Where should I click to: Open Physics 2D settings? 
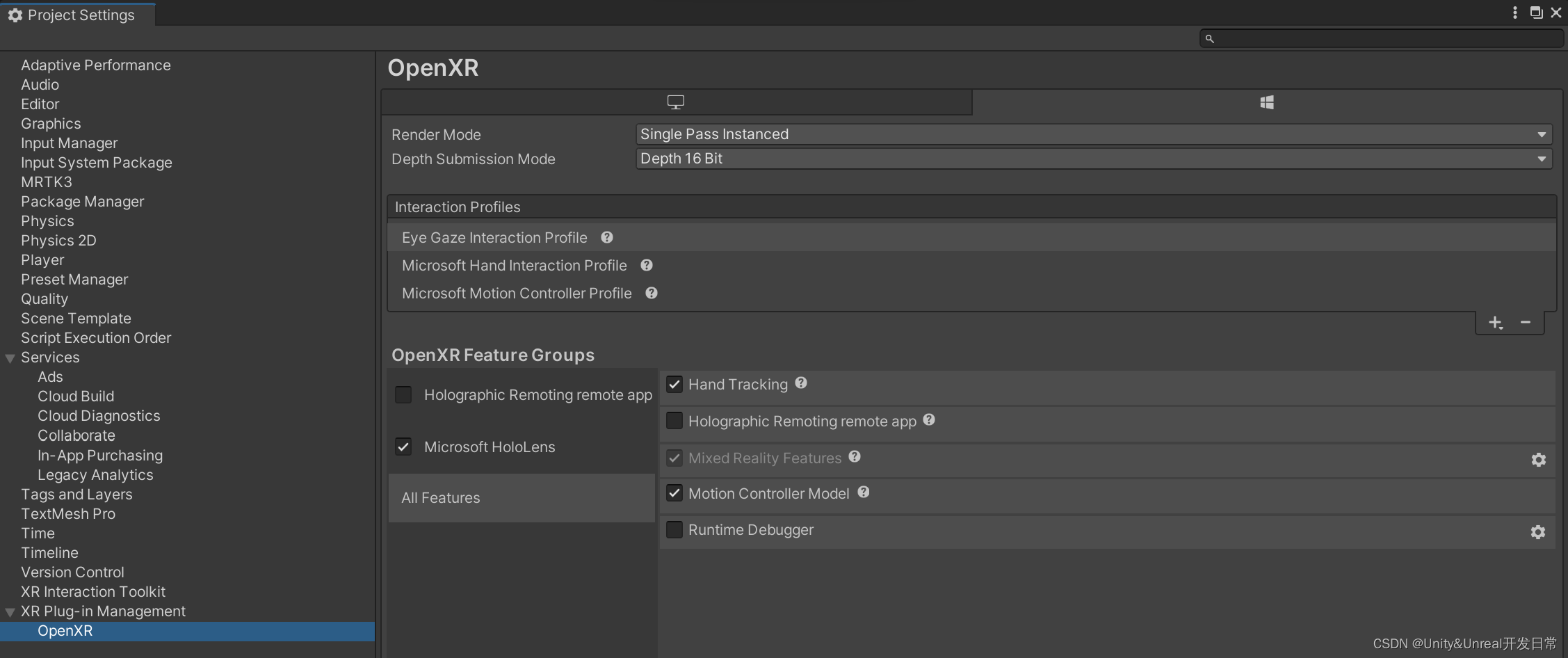58,240
